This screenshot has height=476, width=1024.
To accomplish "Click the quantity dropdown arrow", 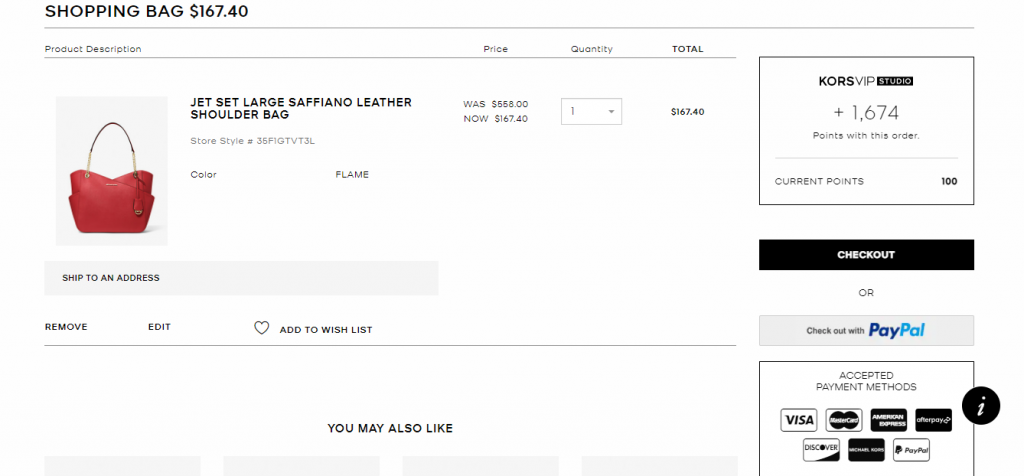I will [611, 112].
